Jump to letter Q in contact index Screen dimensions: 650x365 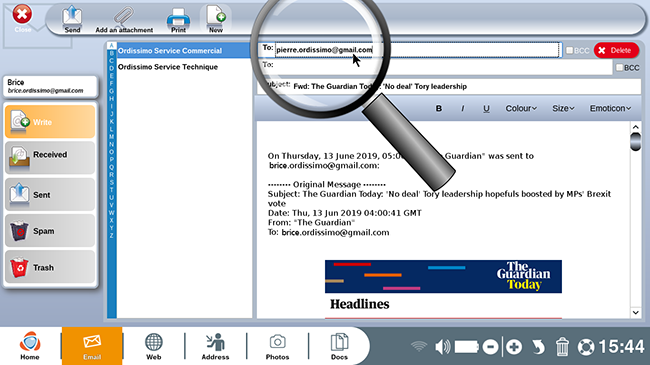[x=111, y=167]
